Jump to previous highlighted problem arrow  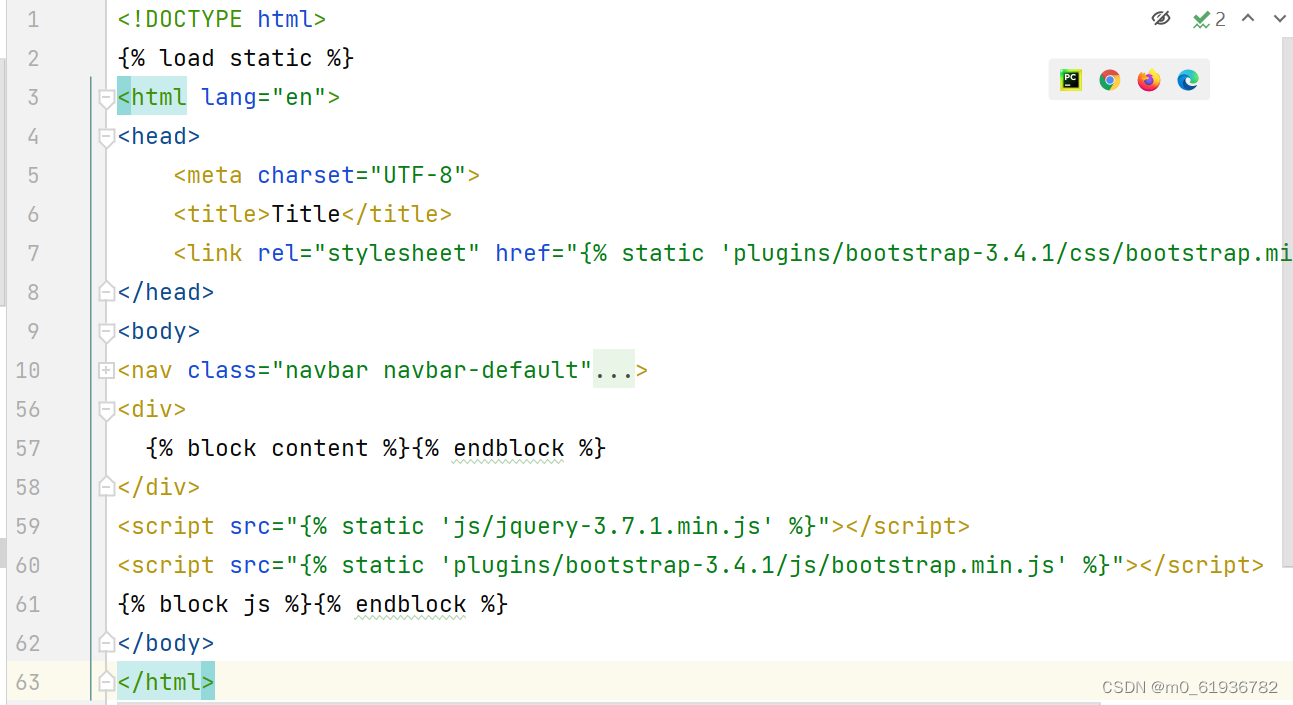[1248, 18]
